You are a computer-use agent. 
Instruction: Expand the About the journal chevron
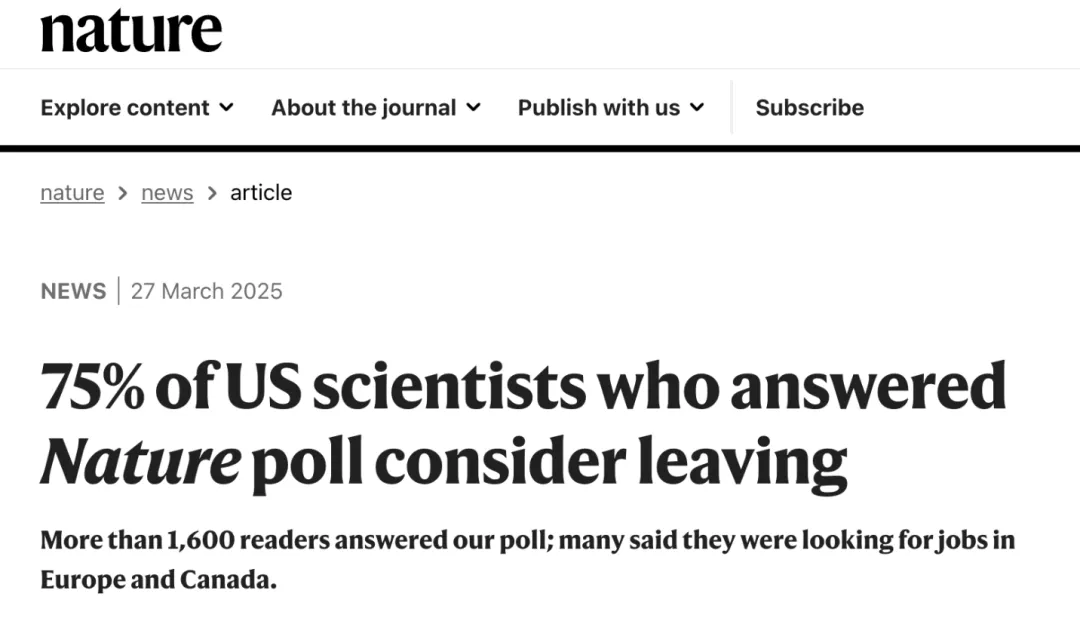473,107
